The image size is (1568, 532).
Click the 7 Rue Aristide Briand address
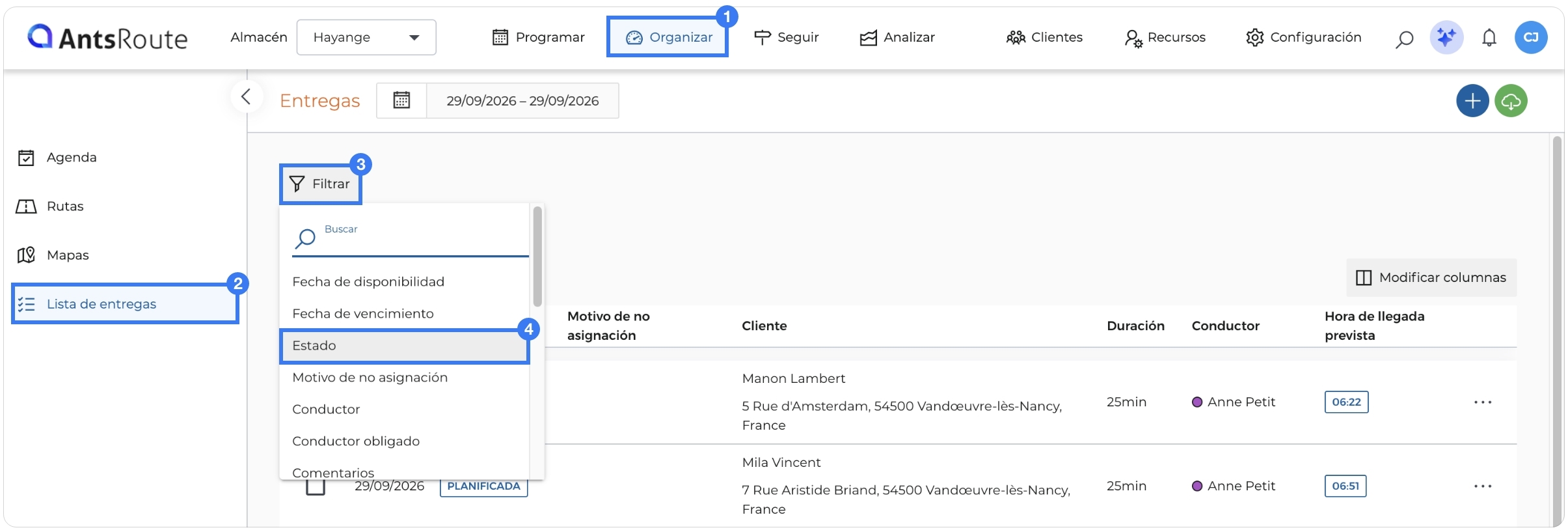[906, 499]
